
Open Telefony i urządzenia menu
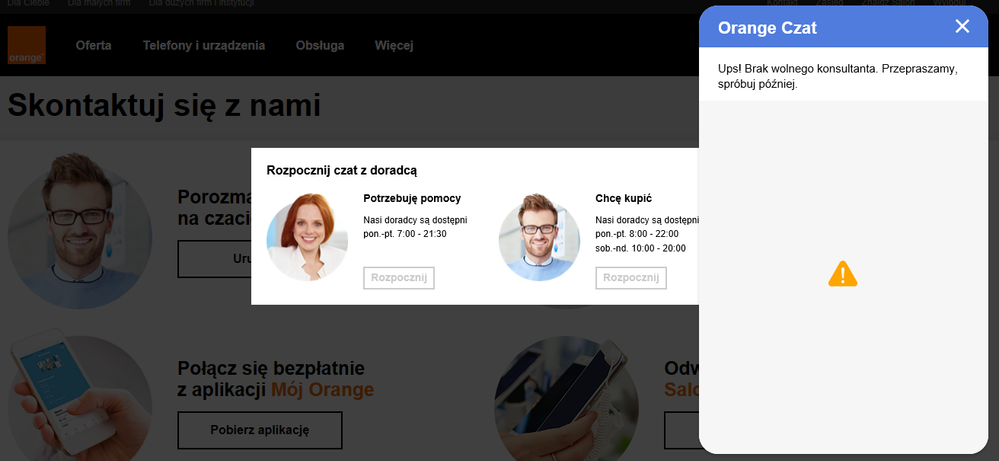(x=204, y=46)
